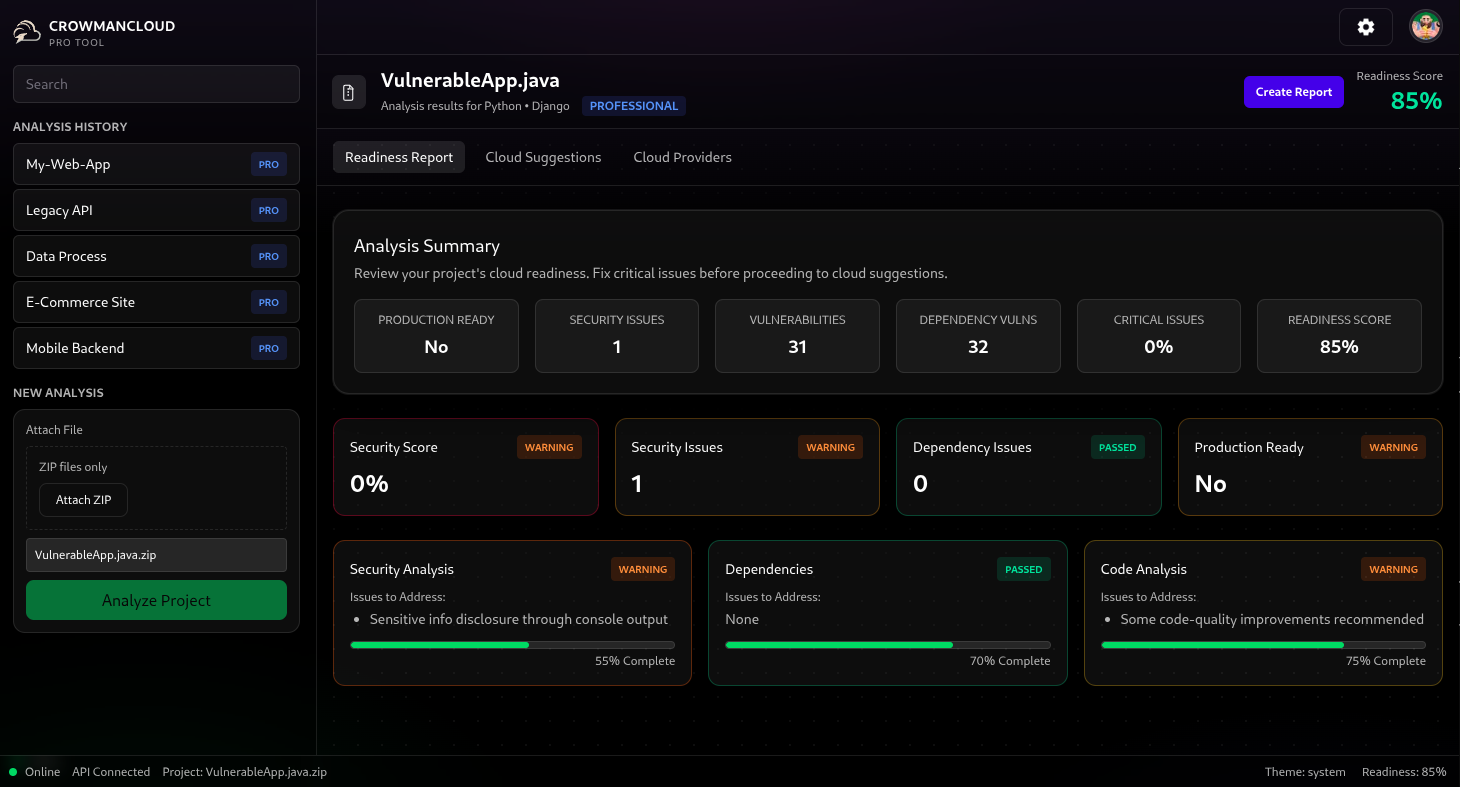Screen dimensions: 1460x787
Task: Click the WARNING badge on Security Score card
Action: pyautogui.click(x=549, y=448)
